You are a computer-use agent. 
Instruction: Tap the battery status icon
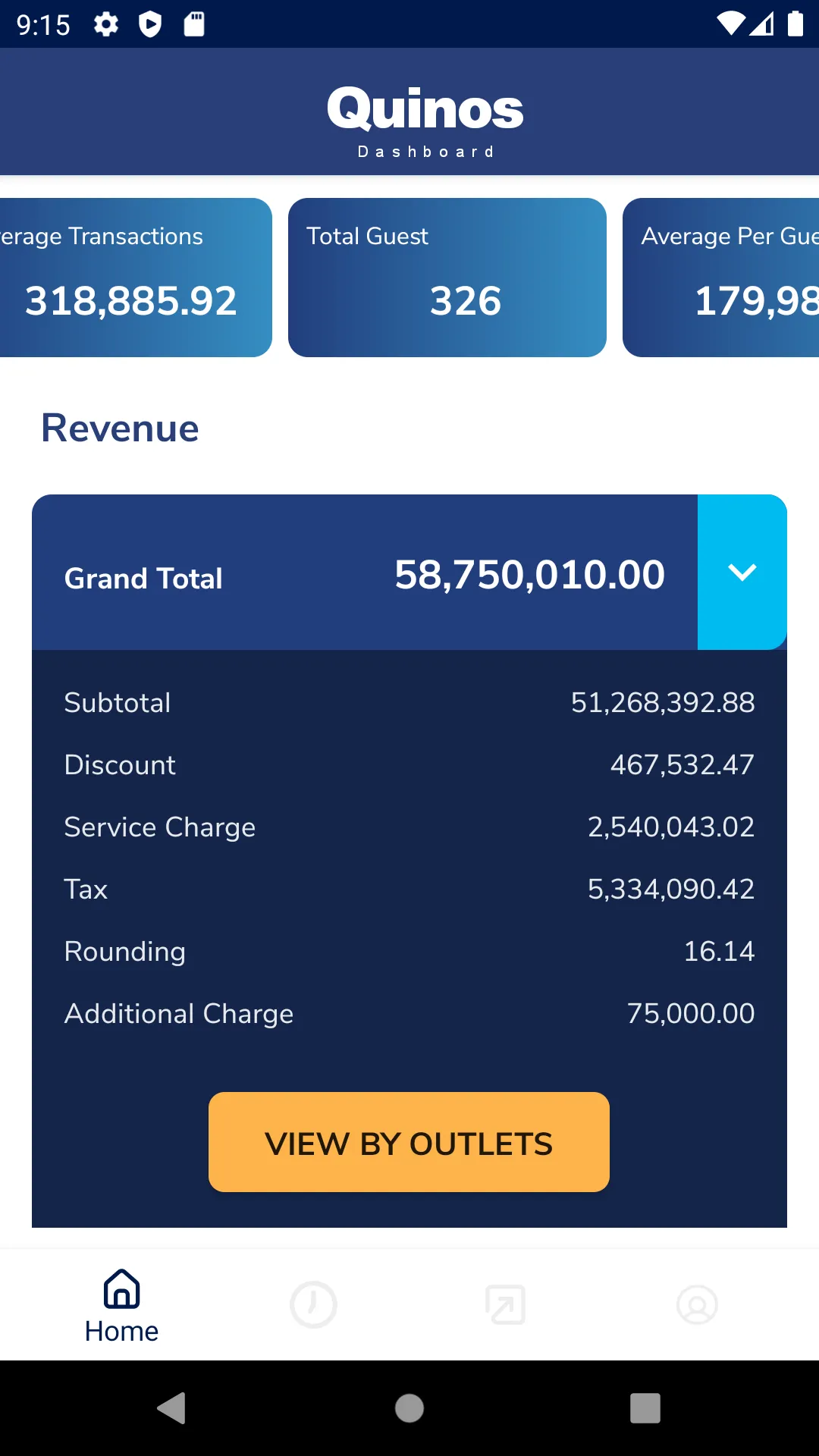point(795,24)
